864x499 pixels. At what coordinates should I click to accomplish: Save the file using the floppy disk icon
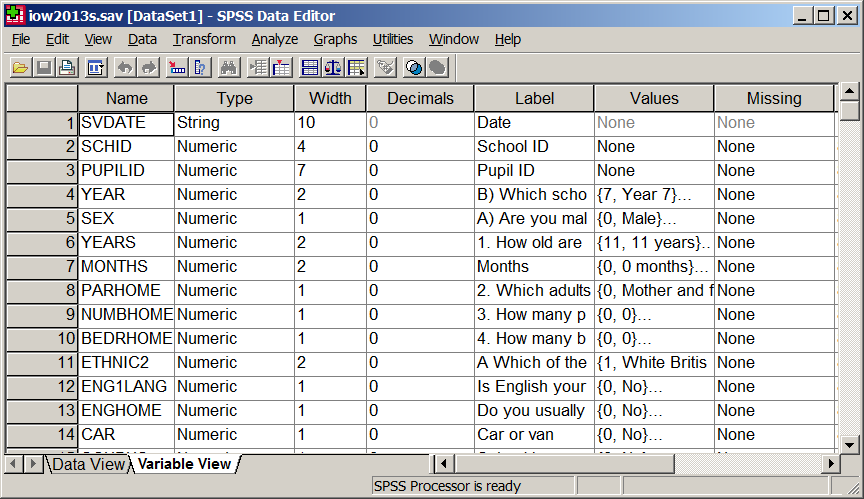[44, 68]
